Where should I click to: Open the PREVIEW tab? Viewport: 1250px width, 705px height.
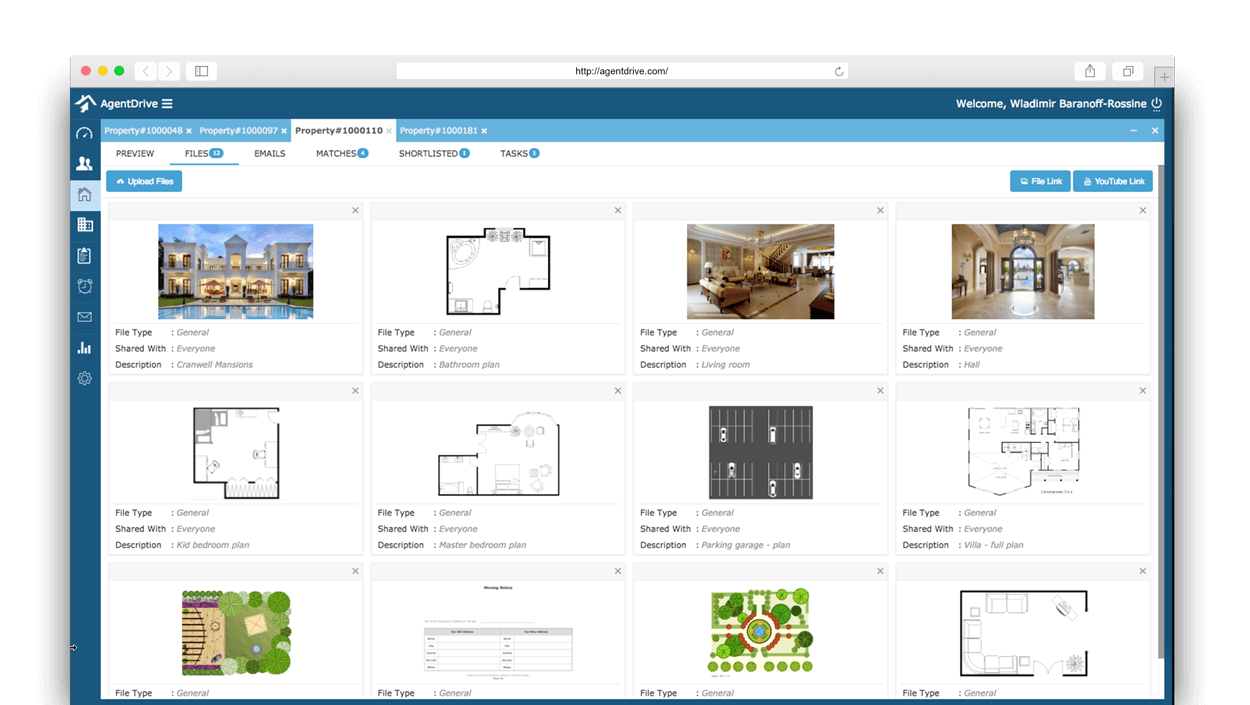(135, 154)
